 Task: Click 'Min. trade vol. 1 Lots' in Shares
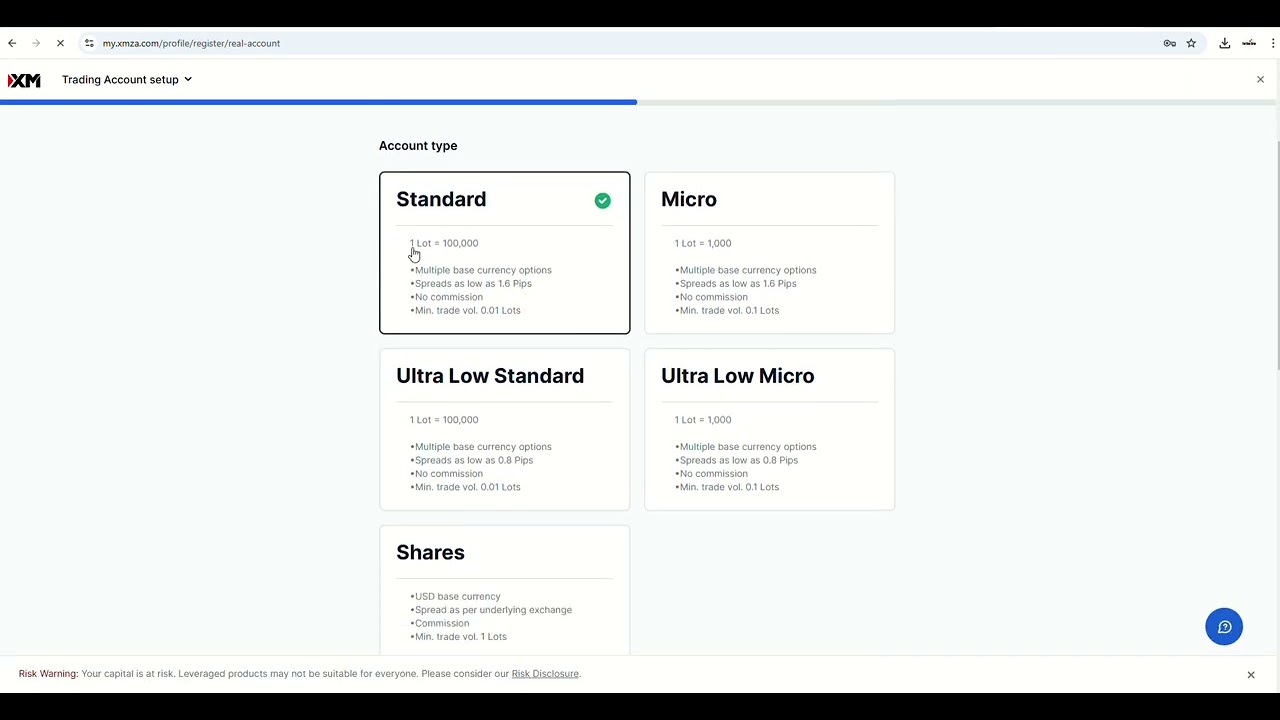pyautogui.click(x=460, y=637)
